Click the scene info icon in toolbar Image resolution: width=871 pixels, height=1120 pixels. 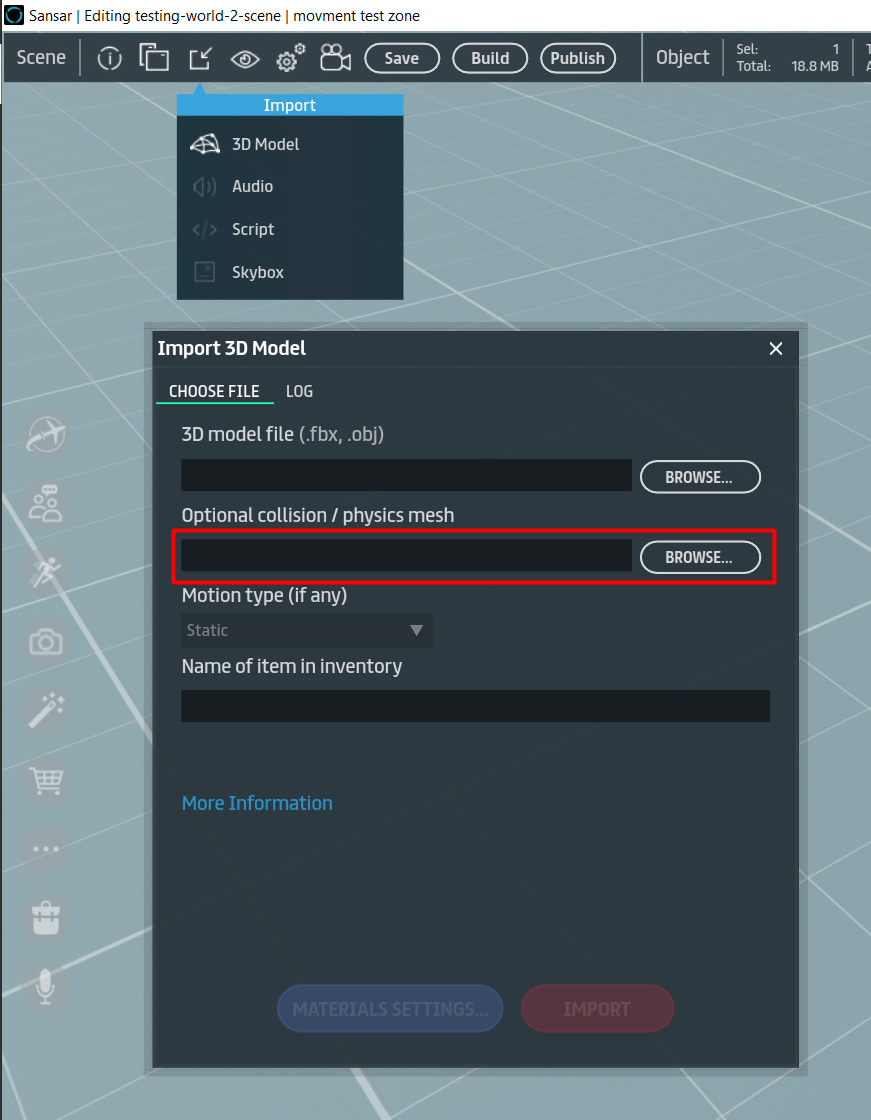[109, 58]
